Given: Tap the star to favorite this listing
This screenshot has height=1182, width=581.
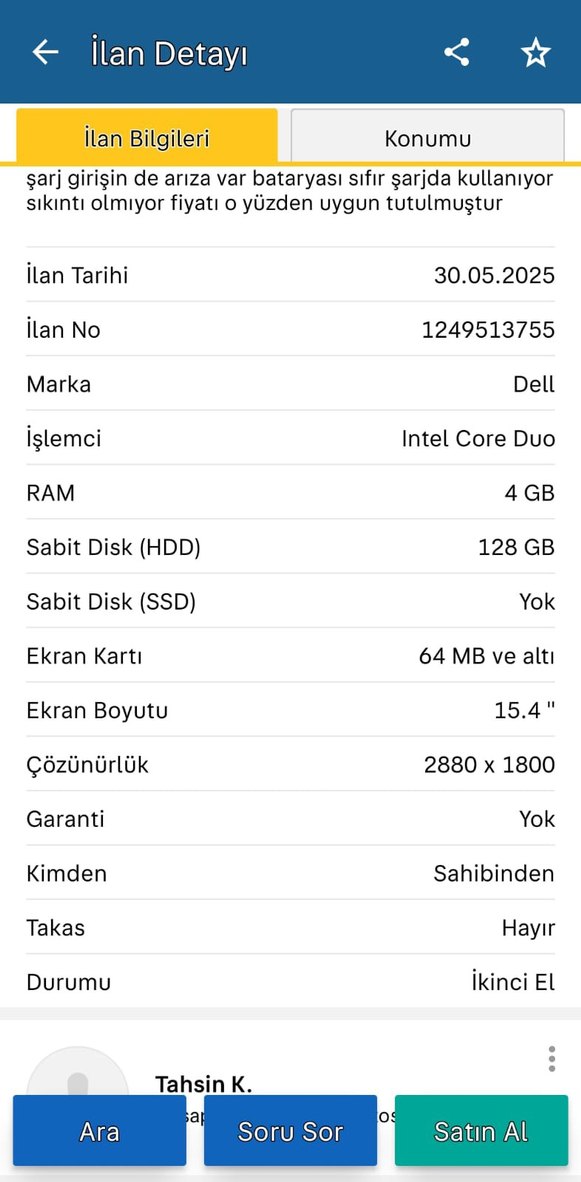Looking at the screenshot, I should [536, 52].
